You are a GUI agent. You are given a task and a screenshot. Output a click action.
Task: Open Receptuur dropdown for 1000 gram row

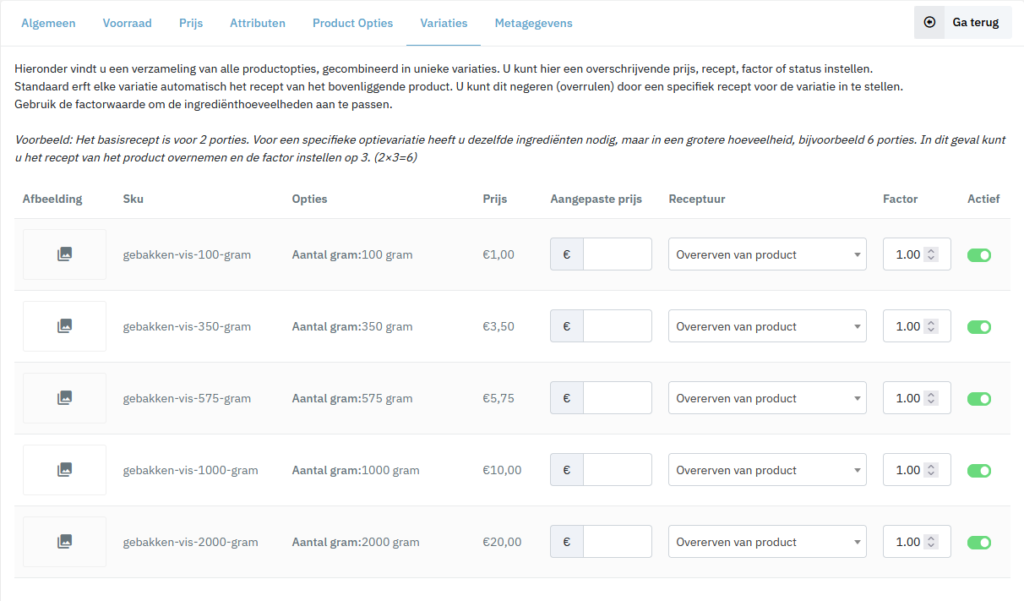pyautogui.click(x=767, y=470)
